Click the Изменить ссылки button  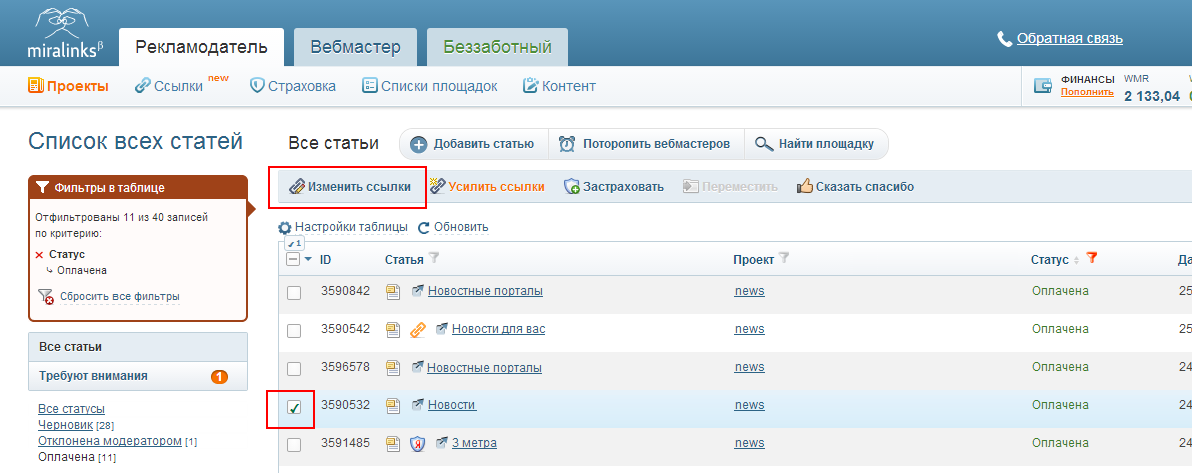tap(350, 186)
